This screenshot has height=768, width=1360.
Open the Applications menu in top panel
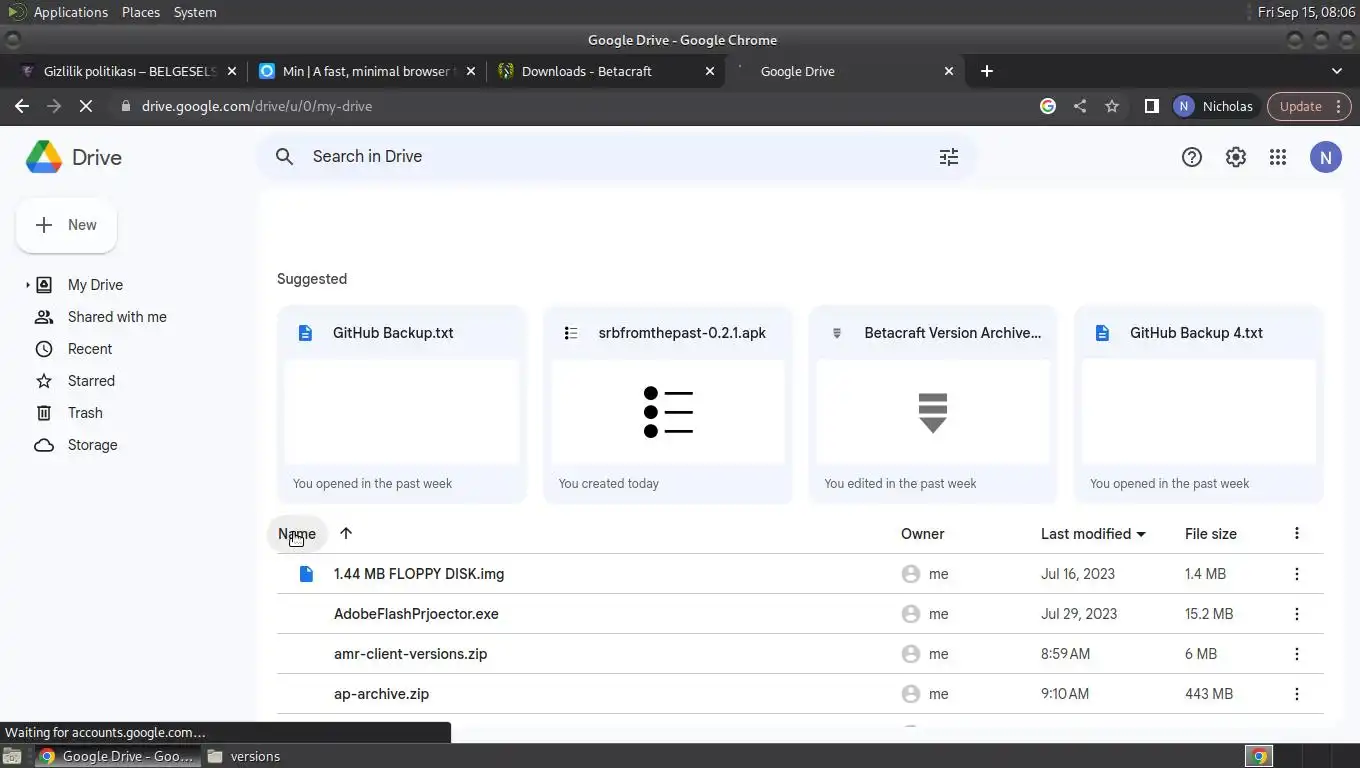(x=70, y=12)
